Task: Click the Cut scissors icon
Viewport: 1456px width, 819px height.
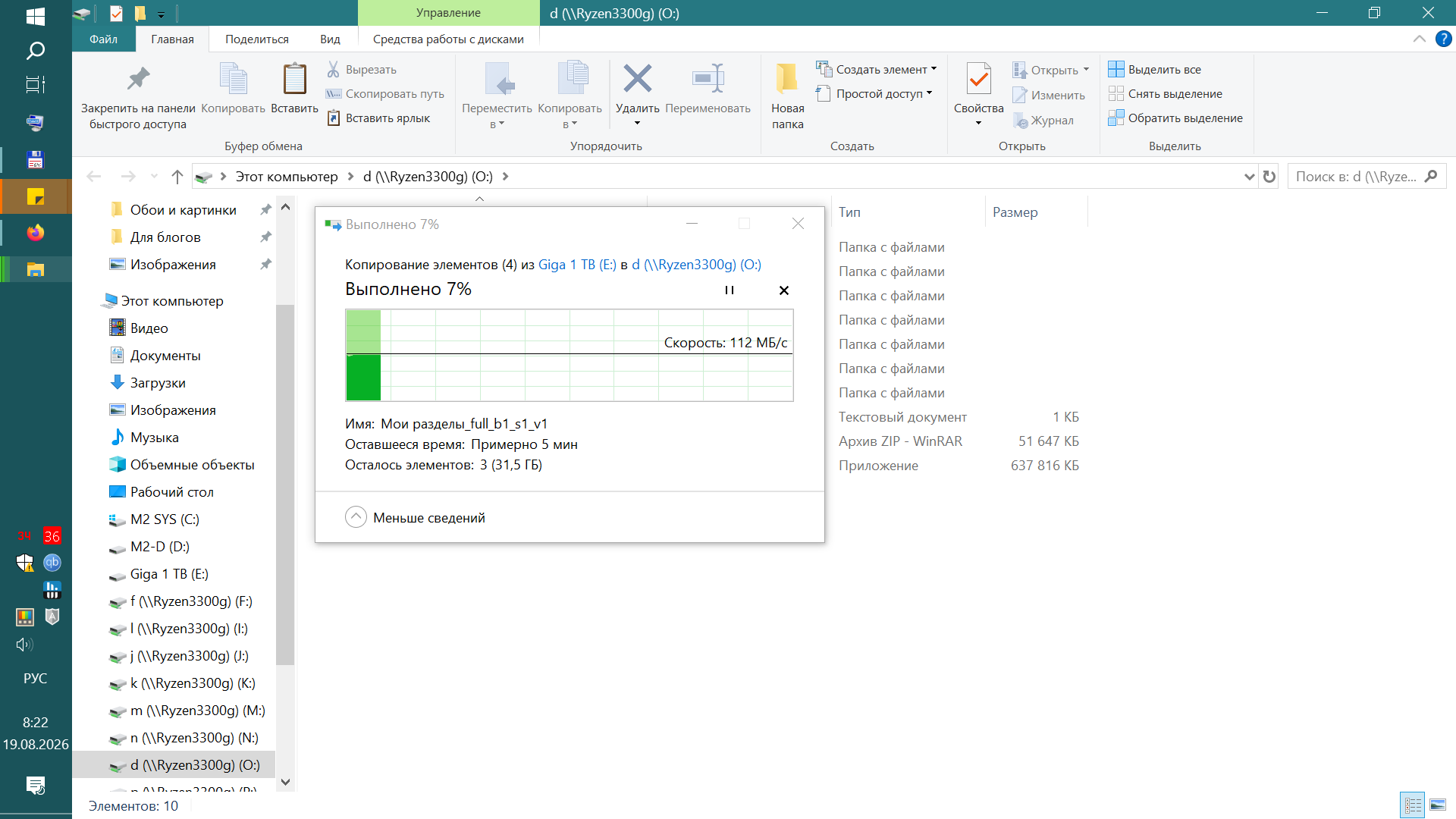Action: [x=333, y=69]
